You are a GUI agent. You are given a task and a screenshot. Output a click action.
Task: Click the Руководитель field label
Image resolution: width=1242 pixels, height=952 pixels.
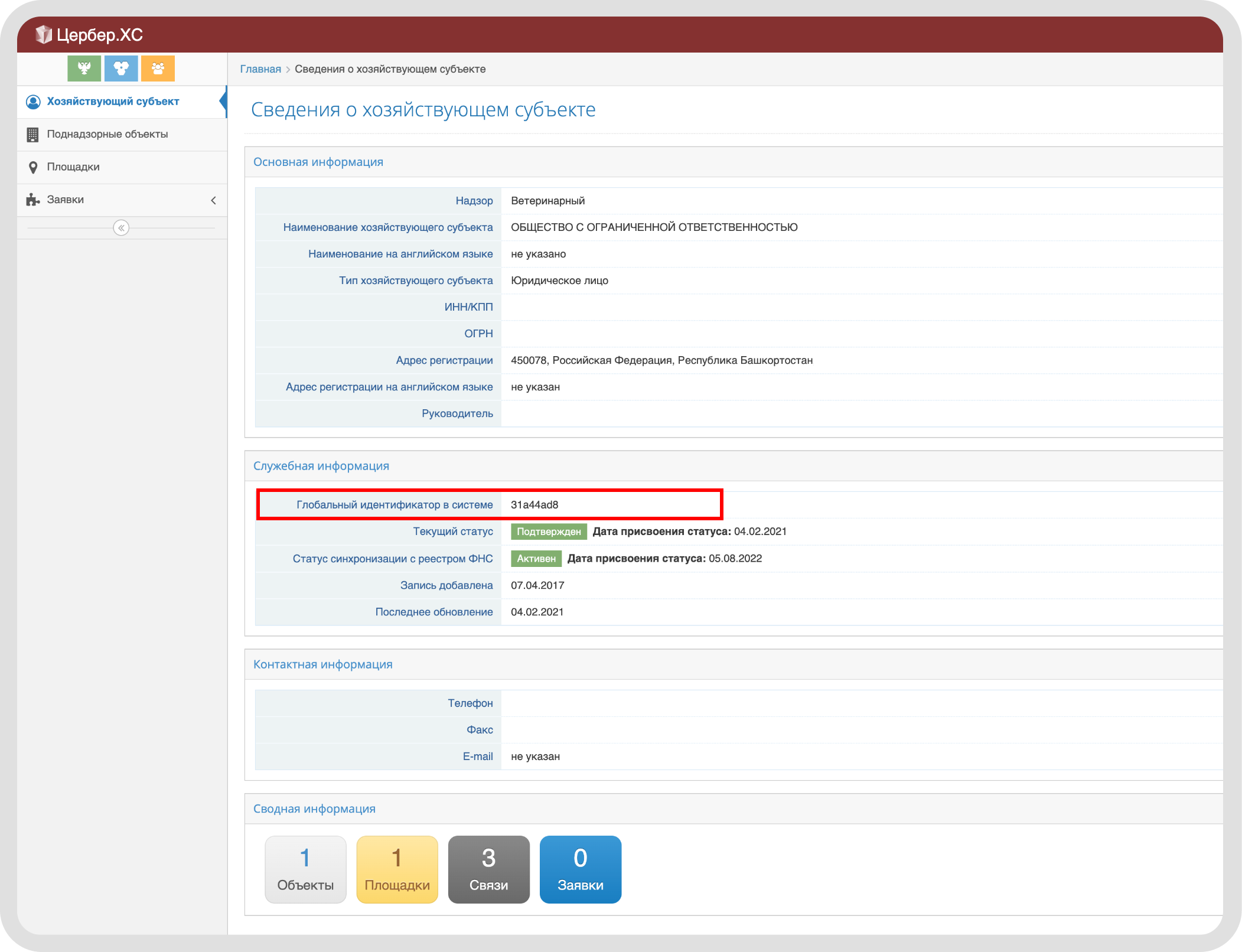457,413
